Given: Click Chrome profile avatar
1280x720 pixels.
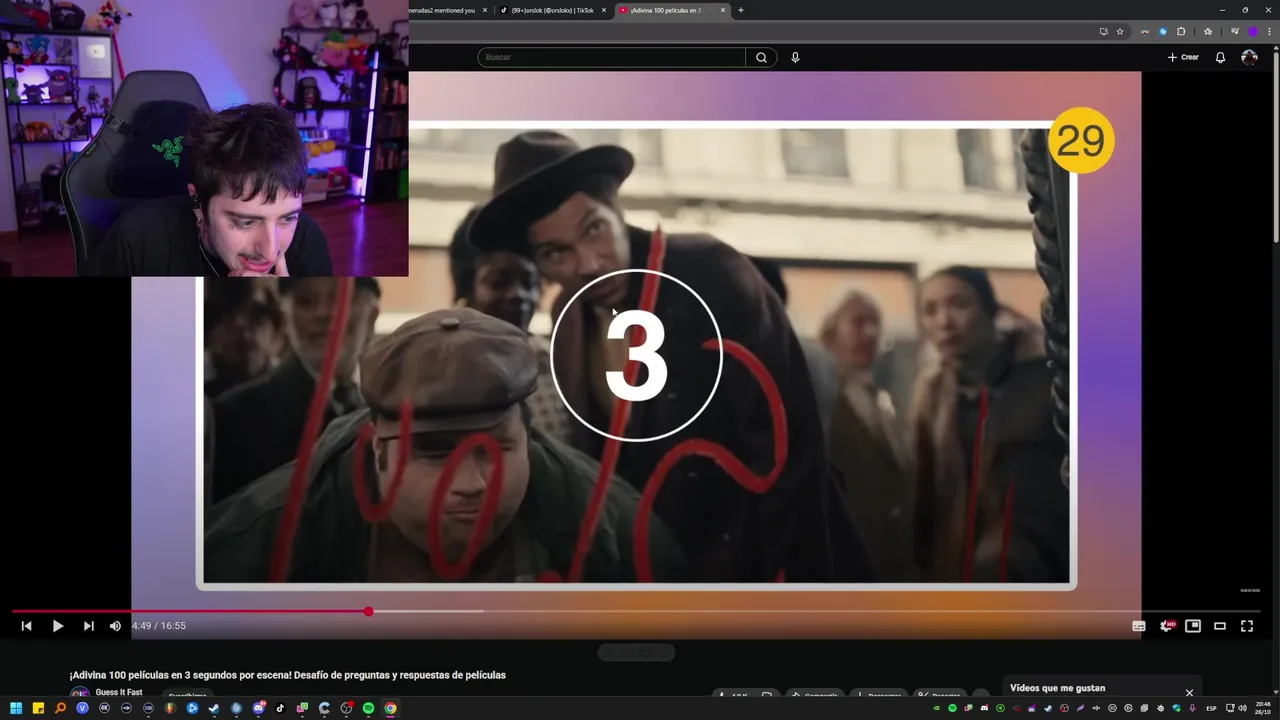Looking at the screenshot, I should click(x=1253, y=31).
